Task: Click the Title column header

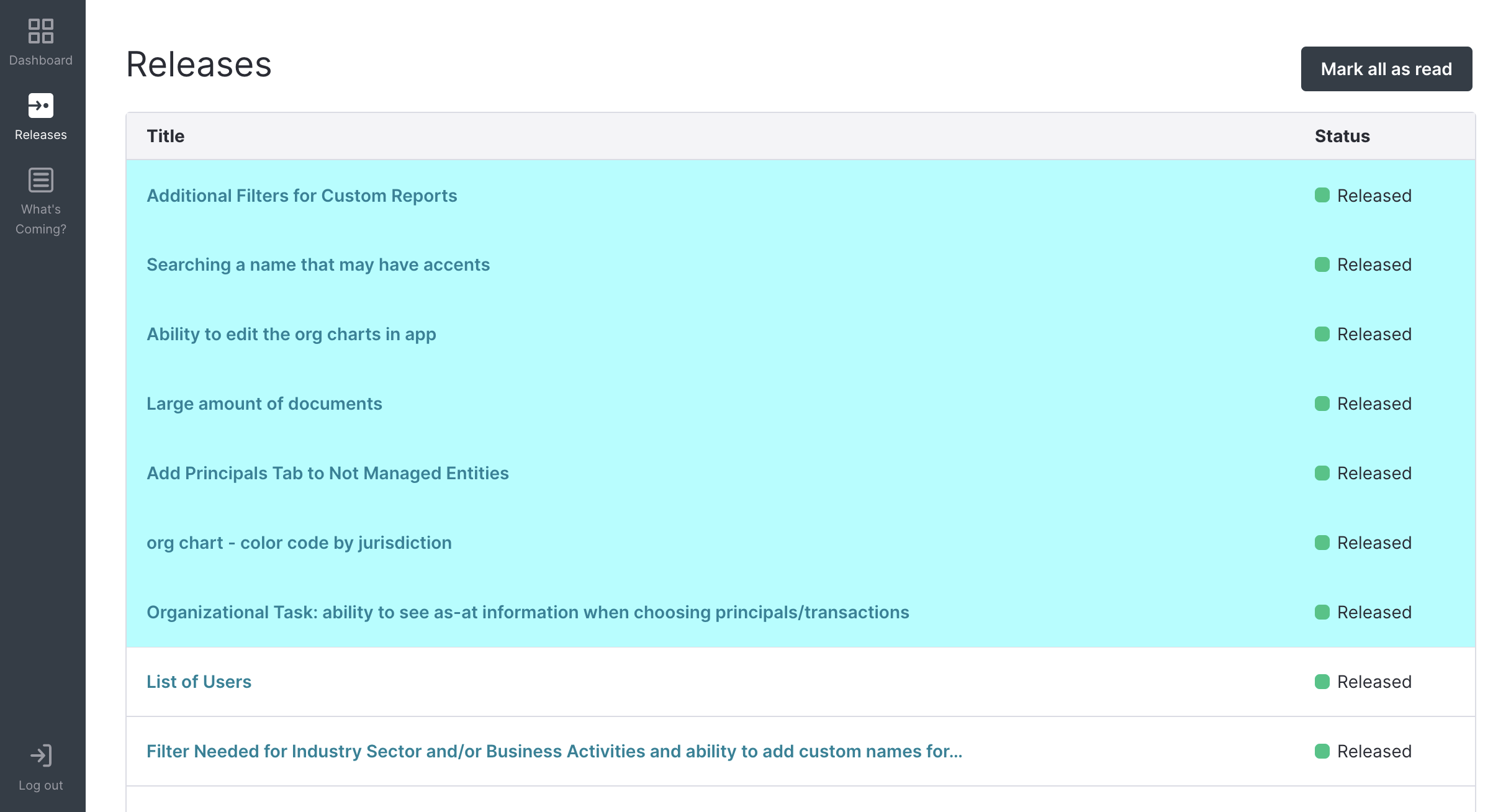Action: (x=165, y=136)
